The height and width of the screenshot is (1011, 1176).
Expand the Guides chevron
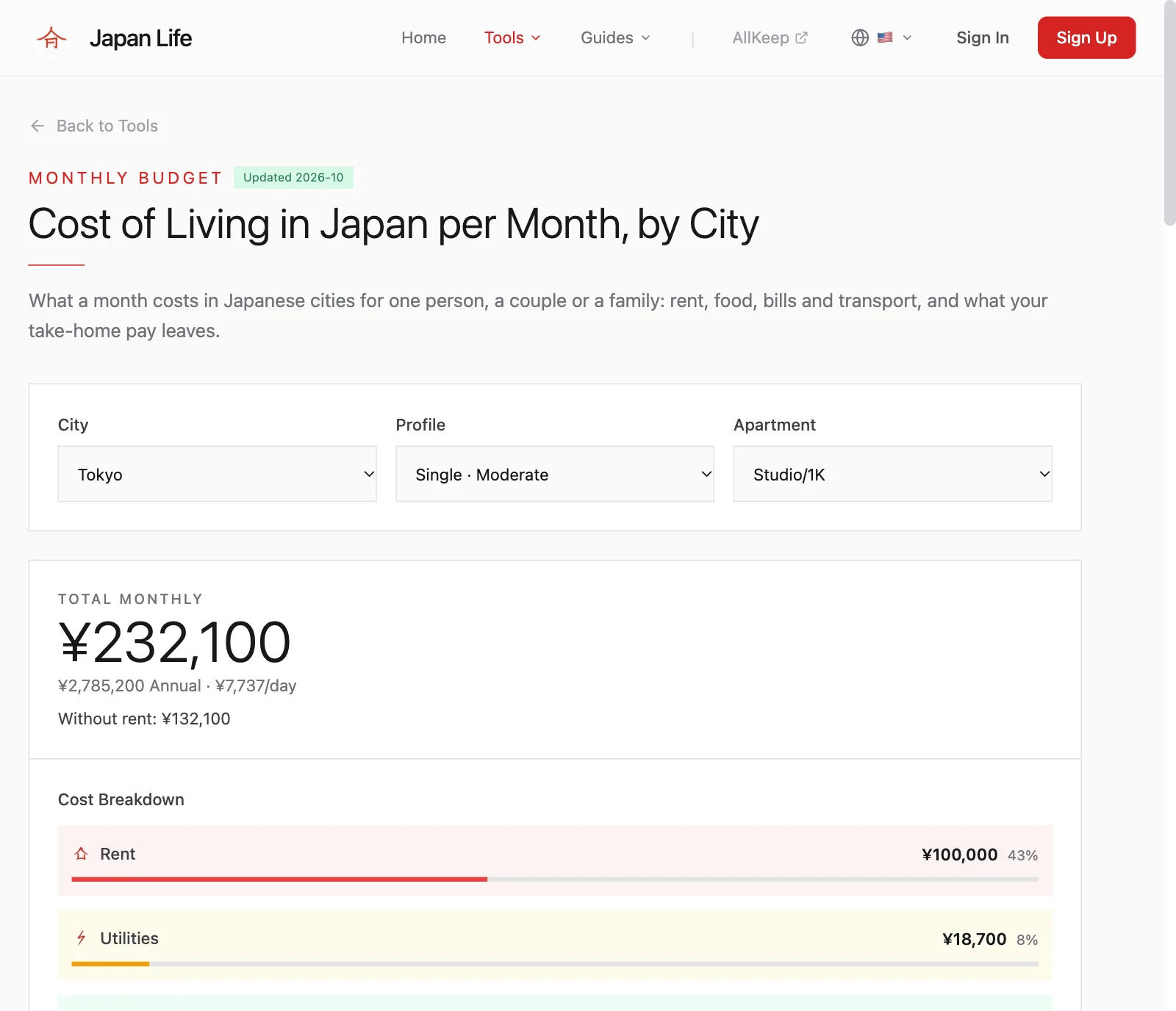645,38
